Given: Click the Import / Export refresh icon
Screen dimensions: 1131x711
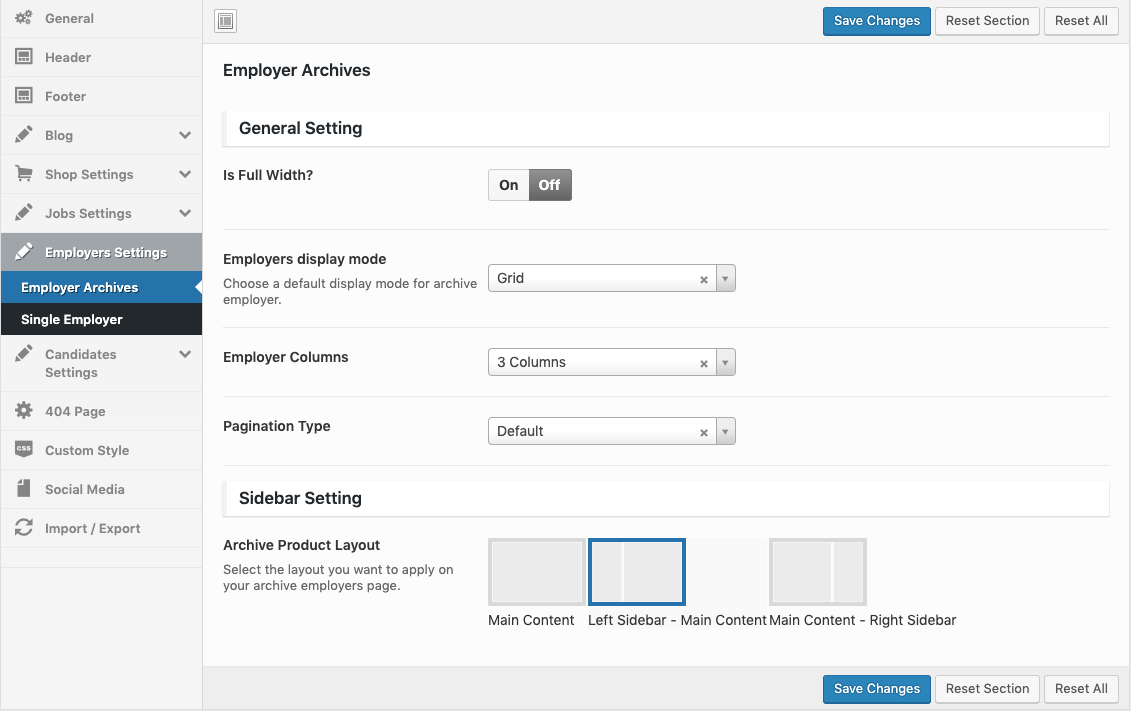Looking at the screenshot, I should pos(24,528).
